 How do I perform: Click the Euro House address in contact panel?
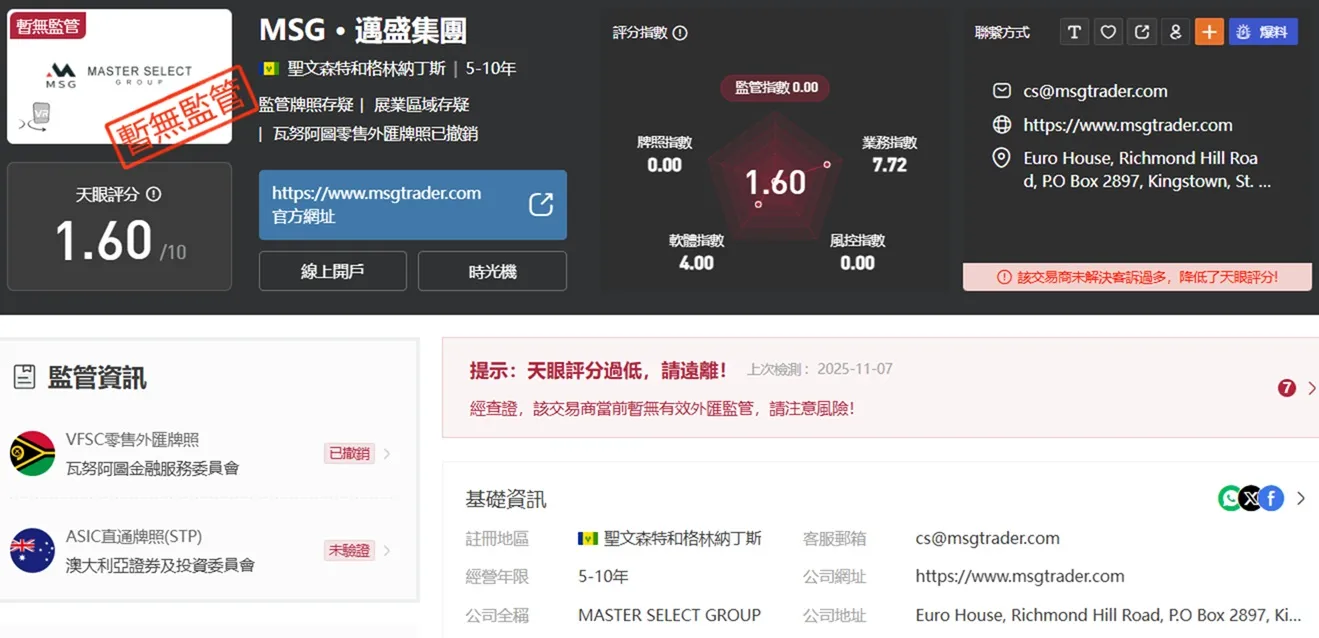[1147, 170]
